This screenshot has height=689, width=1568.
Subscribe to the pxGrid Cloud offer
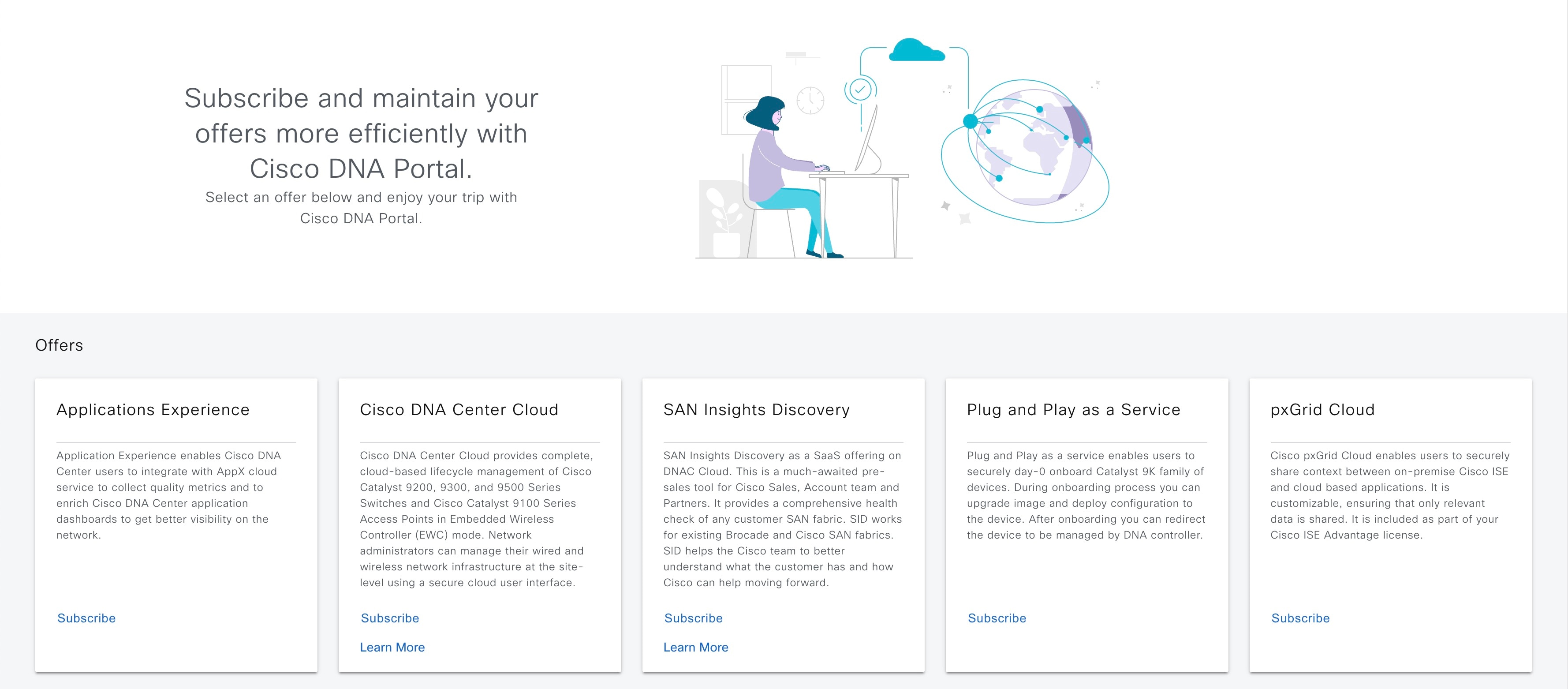coord(1300,618)
